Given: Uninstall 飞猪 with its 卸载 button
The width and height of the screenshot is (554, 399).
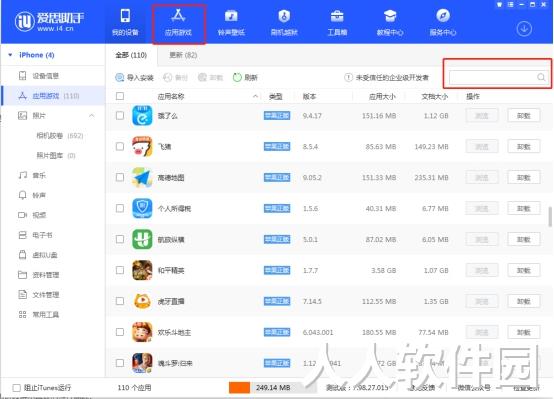Looking at the screenshot, I should coord(524,146).
